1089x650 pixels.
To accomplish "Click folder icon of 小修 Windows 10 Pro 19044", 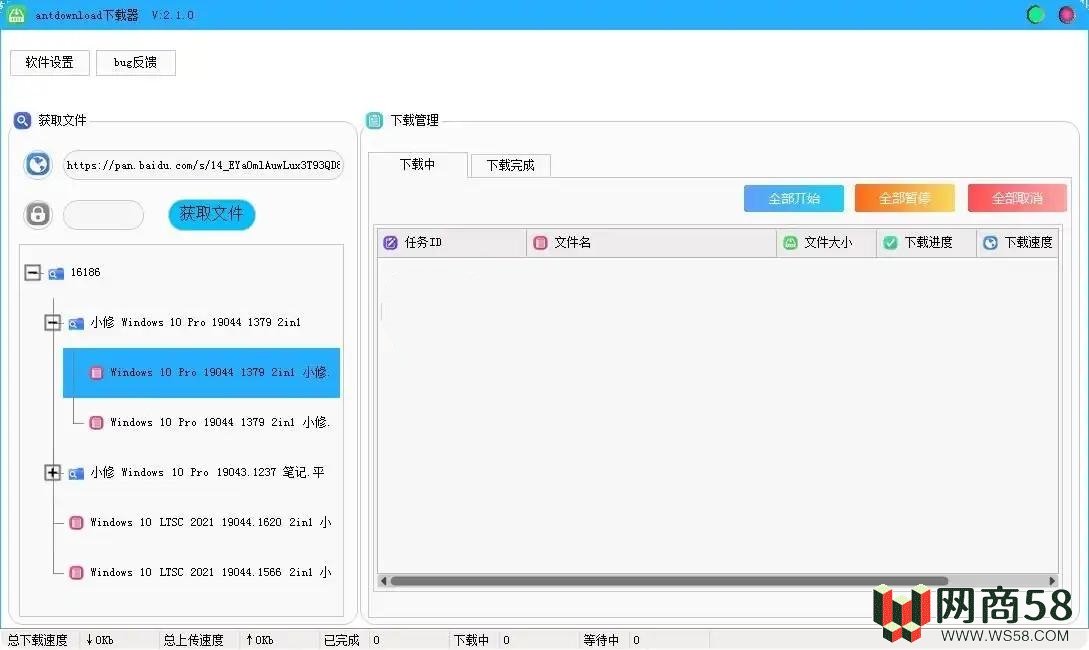I will (76, 324).
